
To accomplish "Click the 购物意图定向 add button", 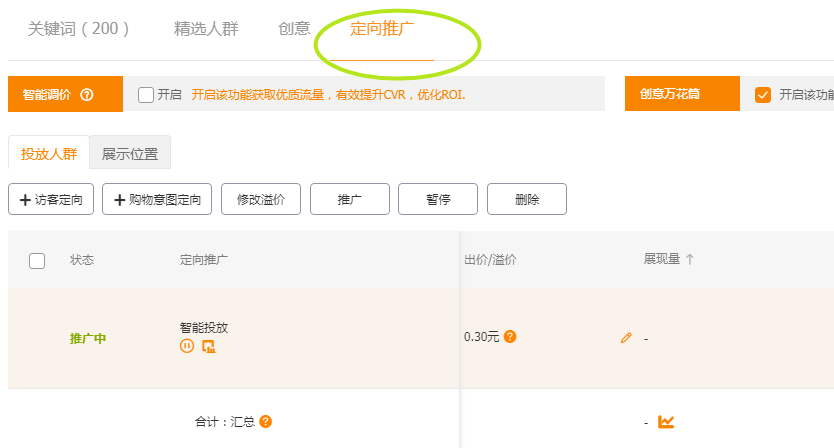I will click(x=158, y=200).
